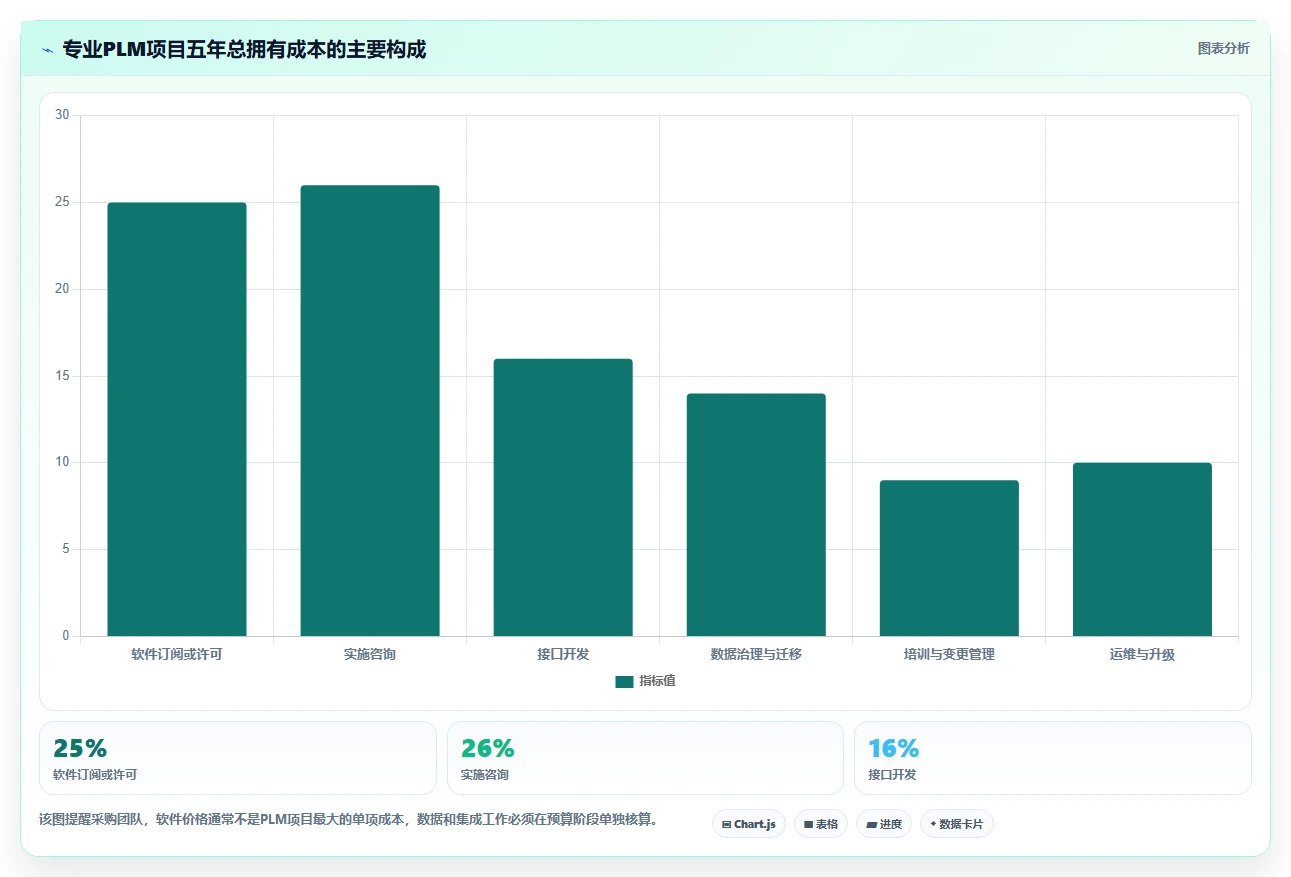
Task: Click the y-axis value 20
Action: [62, 289]
